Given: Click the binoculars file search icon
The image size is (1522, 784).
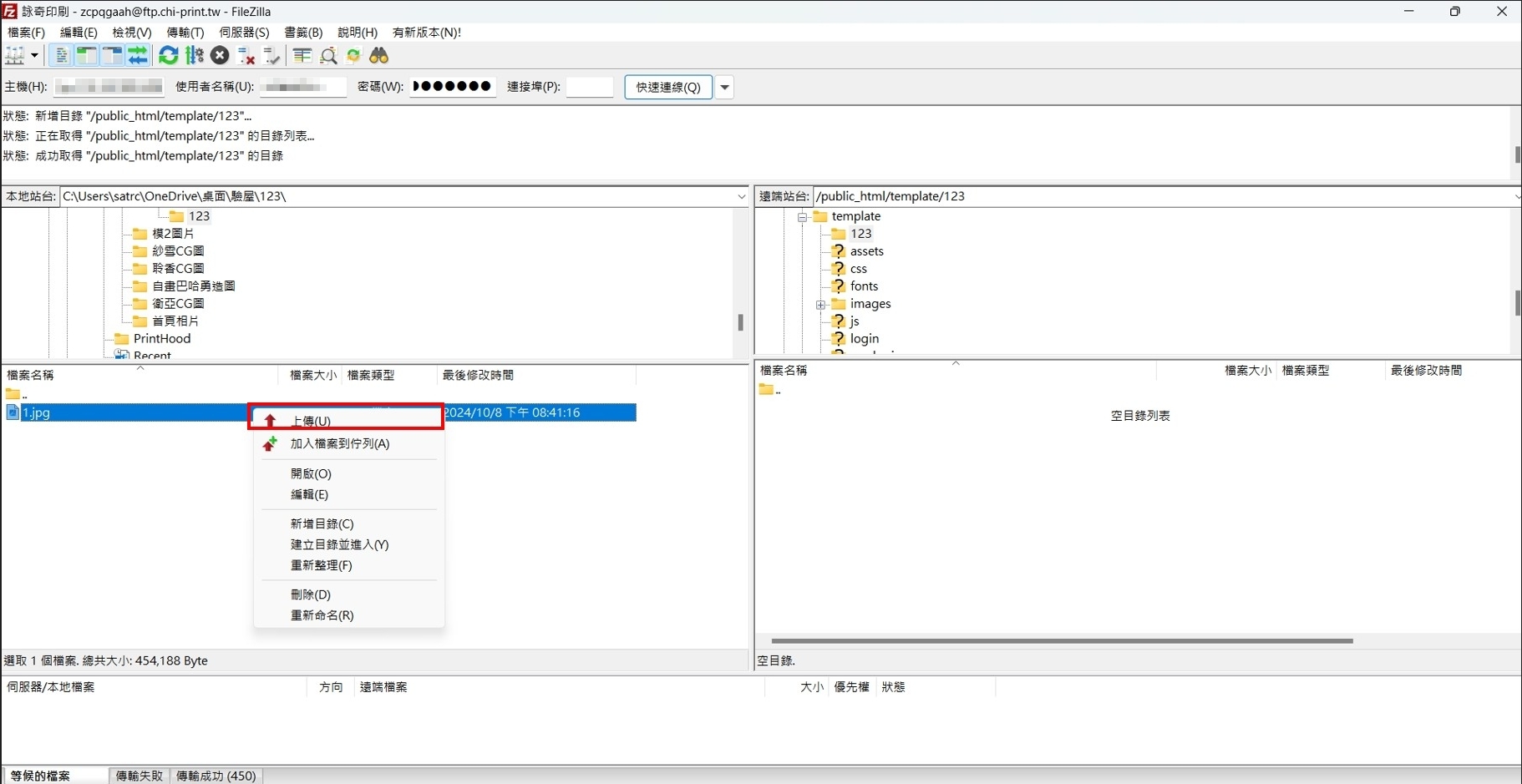Looking at the screenshot, I should point(379,56).
